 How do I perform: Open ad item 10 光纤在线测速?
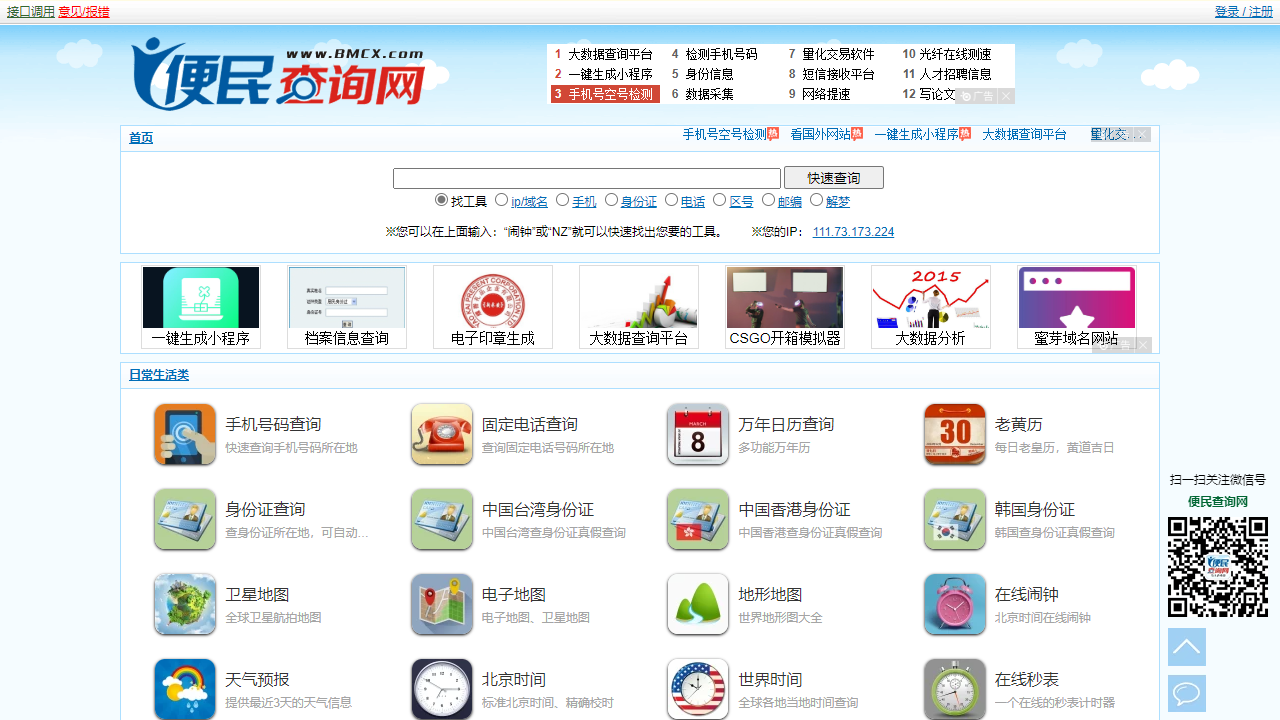[x=947, y=55]
